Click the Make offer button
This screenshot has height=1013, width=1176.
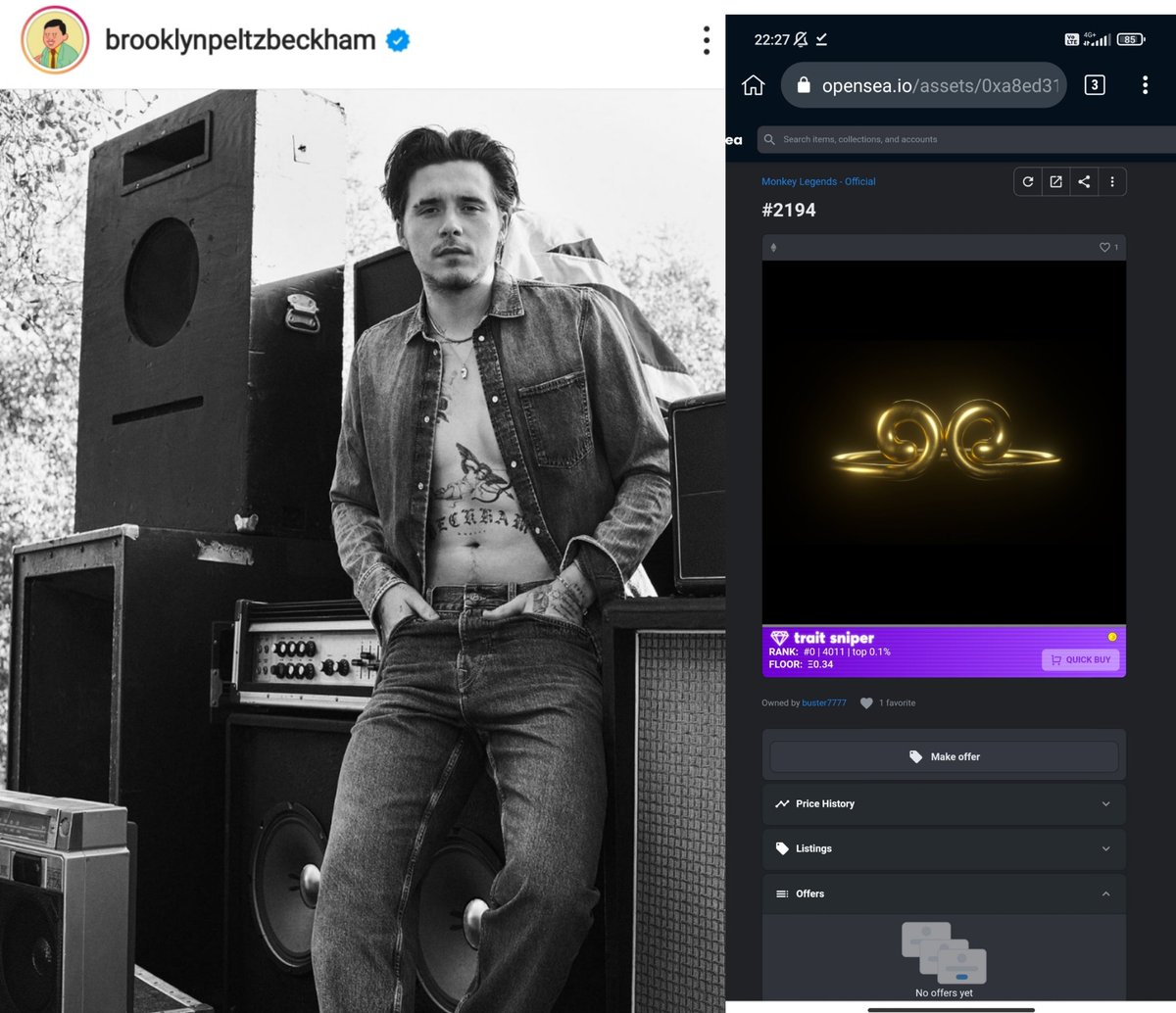pos(944,756)
